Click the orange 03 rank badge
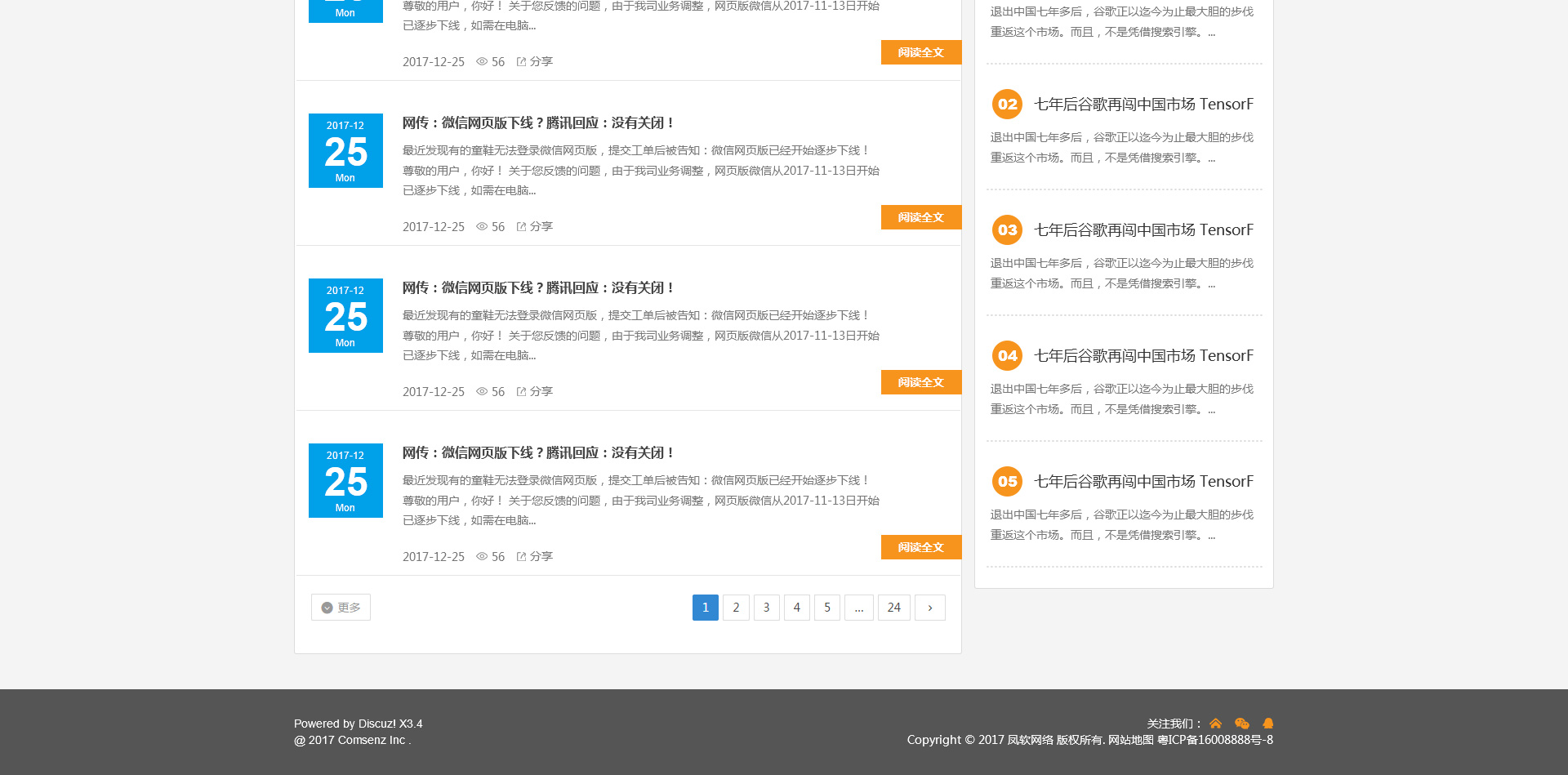This screenshot has height=775, width=1568. point(1007,230)
